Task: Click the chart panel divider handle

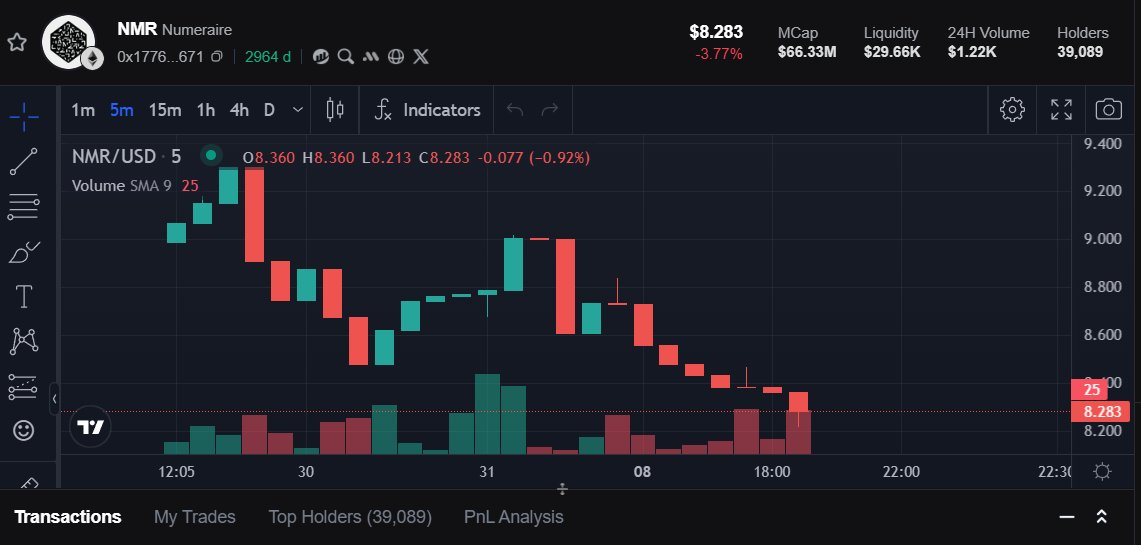Action: tap(562, 489)
